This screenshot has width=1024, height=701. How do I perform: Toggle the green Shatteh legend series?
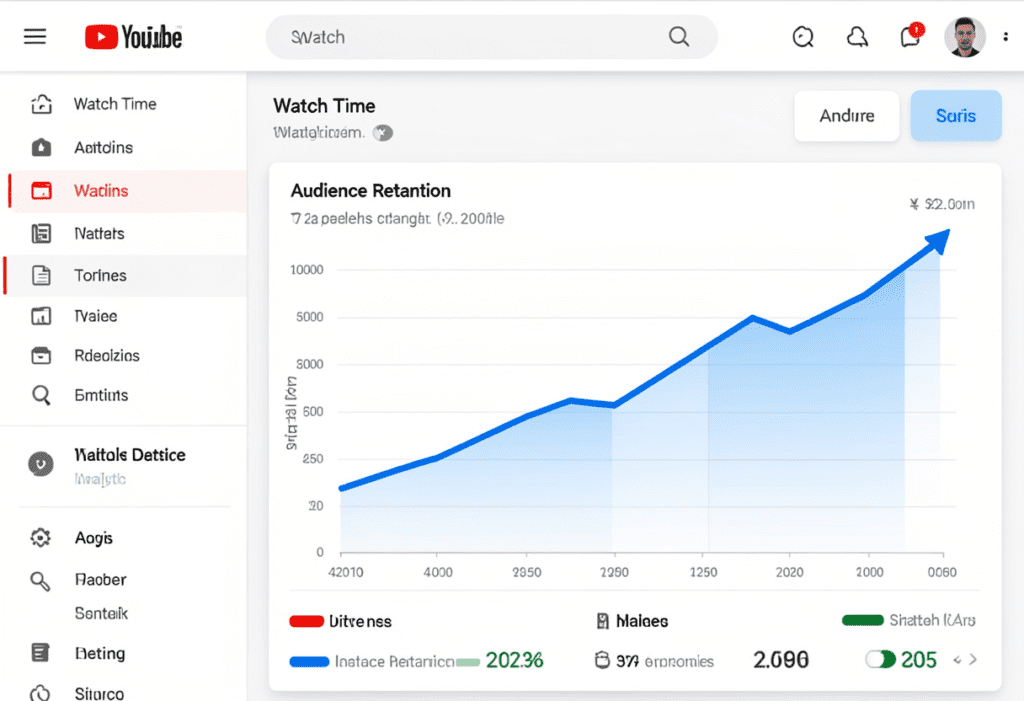tap(862, 620)
